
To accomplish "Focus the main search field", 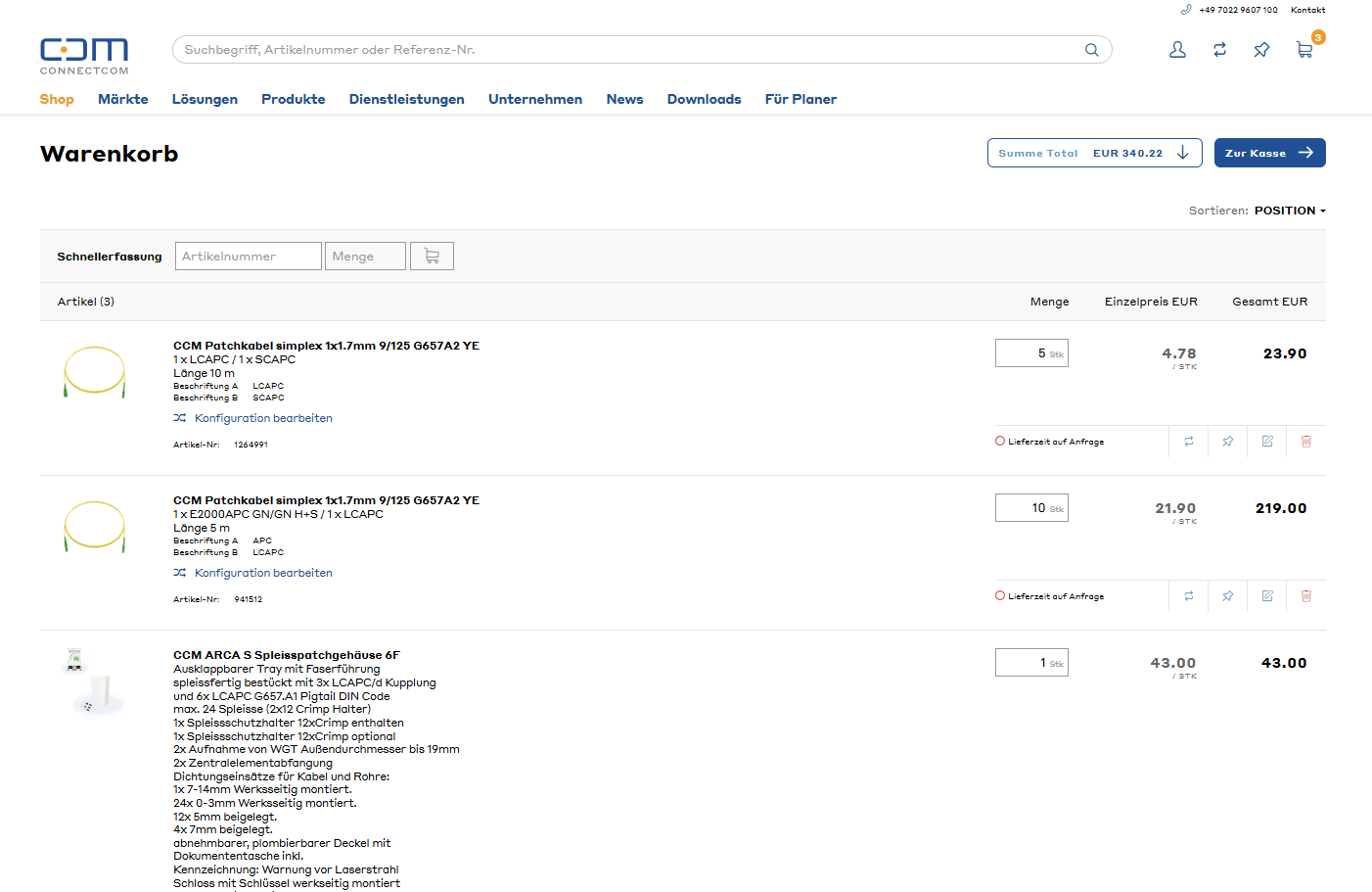I will tap(642, 50).
